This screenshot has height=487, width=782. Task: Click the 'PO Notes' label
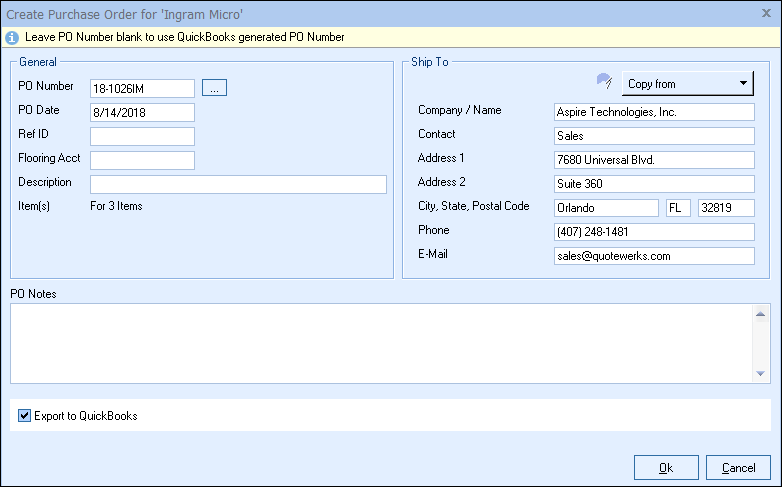(33, 294)
